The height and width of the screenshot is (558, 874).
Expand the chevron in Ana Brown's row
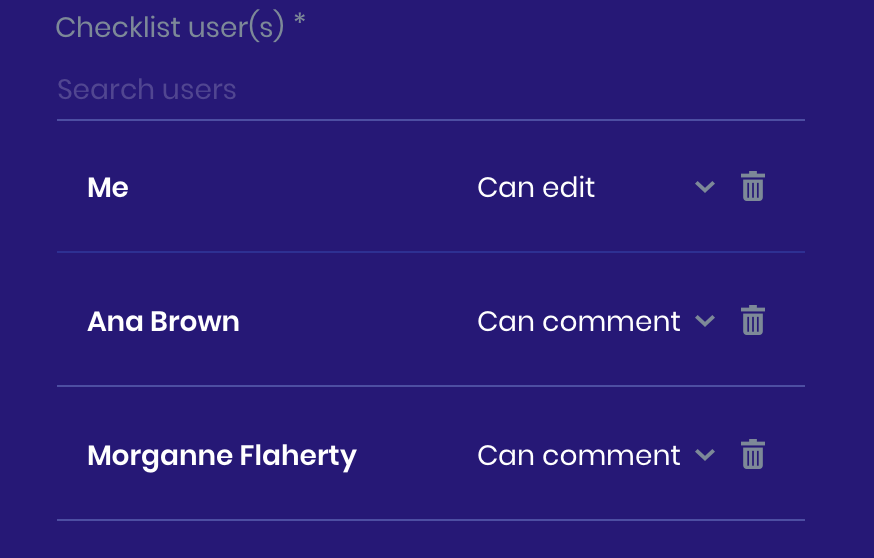705,321
